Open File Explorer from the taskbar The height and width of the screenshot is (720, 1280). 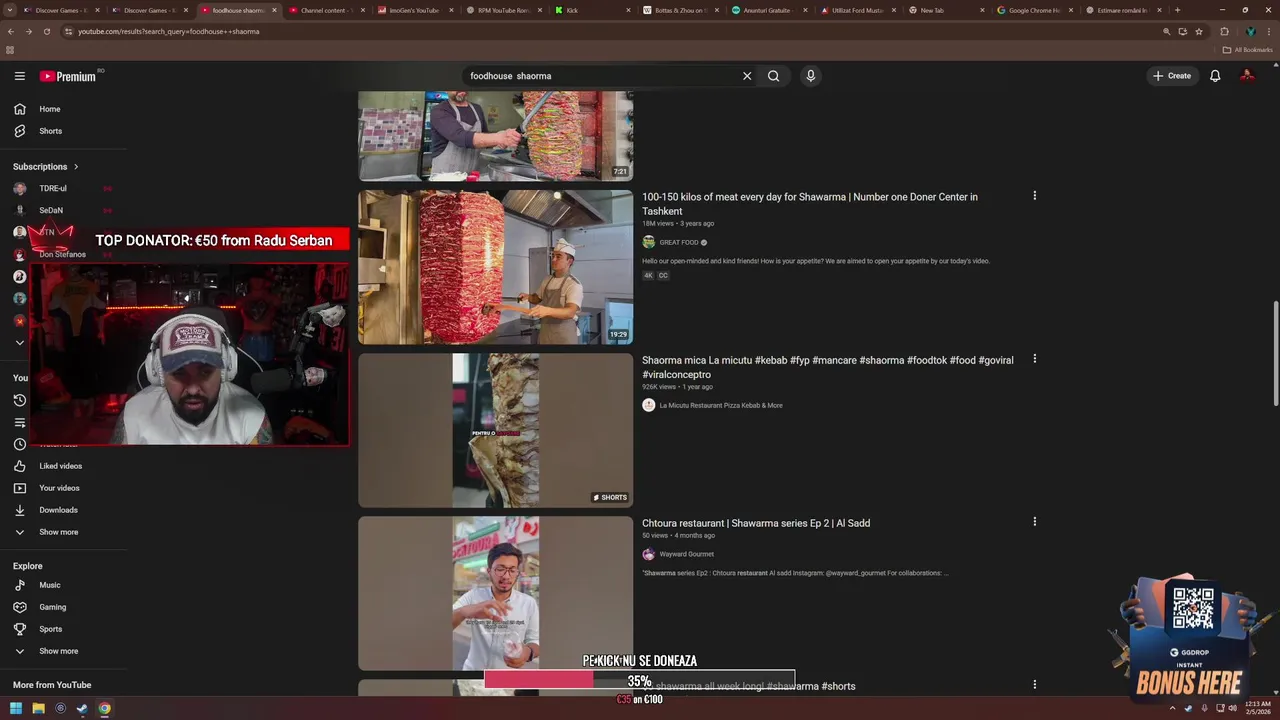[x=38, y=709]
